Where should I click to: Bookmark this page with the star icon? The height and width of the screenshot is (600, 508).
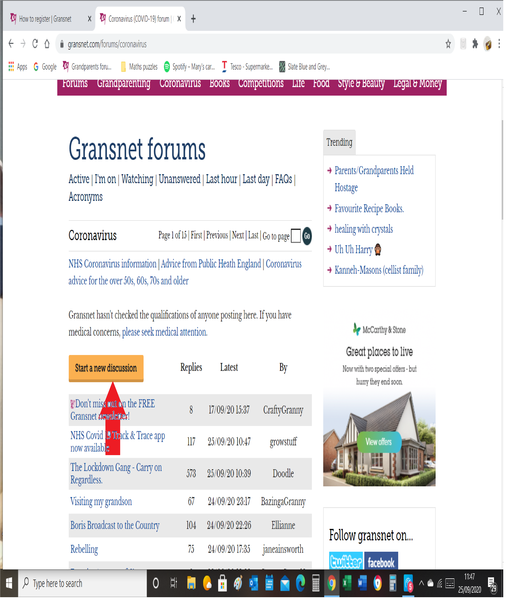448,44
